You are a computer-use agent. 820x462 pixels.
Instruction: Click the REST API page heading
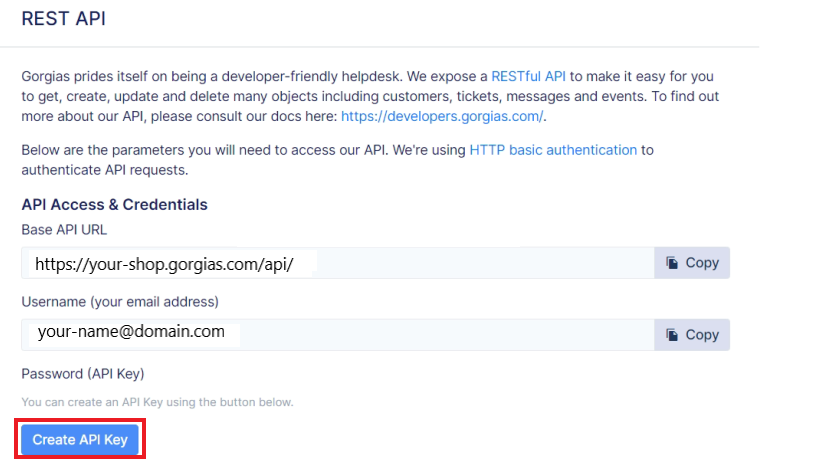(63, 18)
